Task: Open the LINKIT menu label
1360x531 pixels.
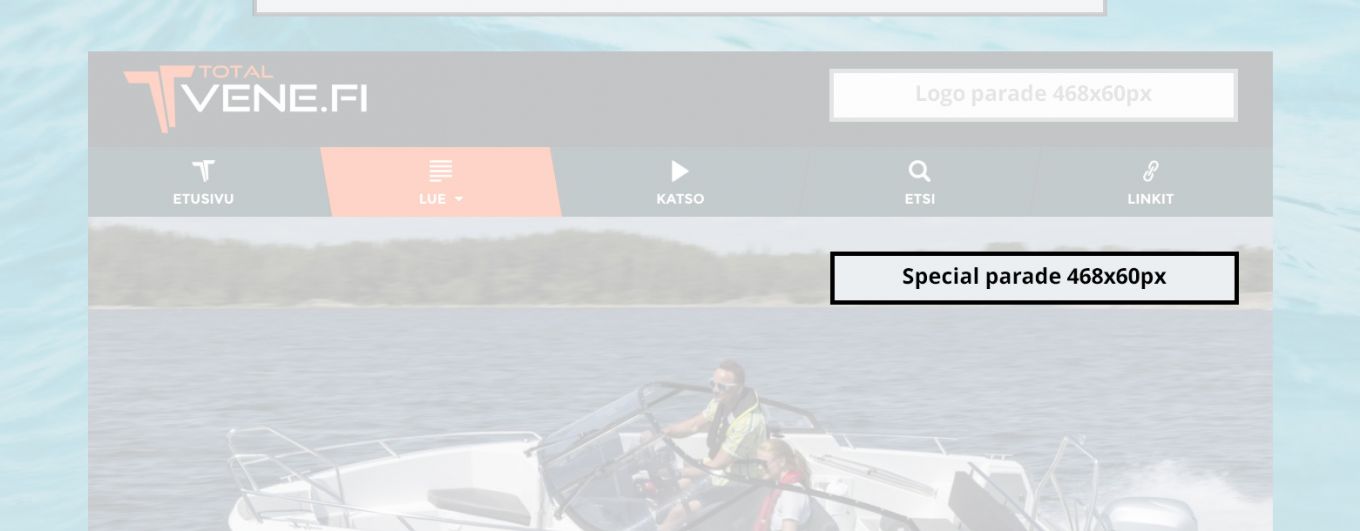Action: pyautogui.click(x=1150, y=199)
